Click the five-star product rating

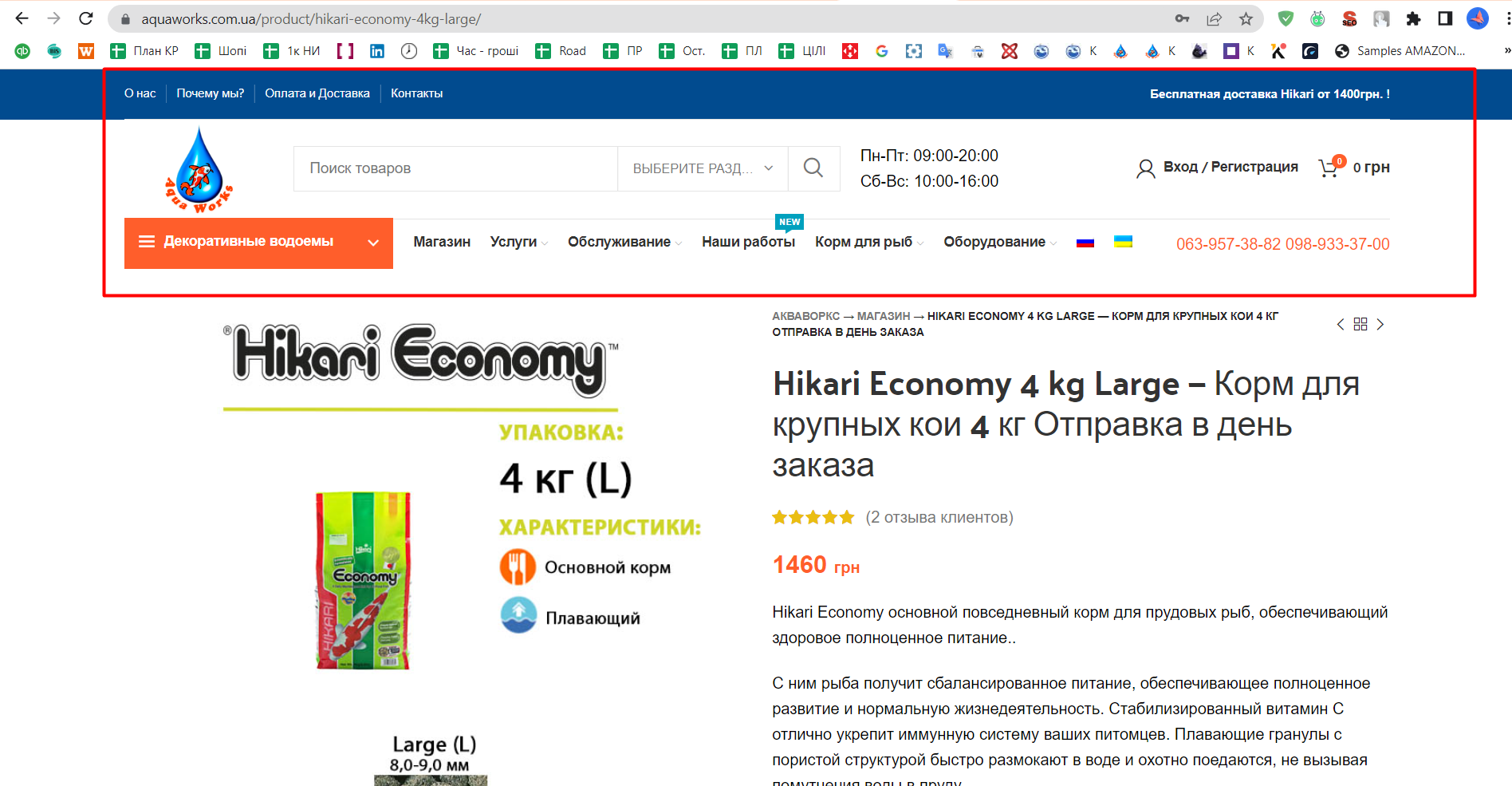[x=813, y=518]
